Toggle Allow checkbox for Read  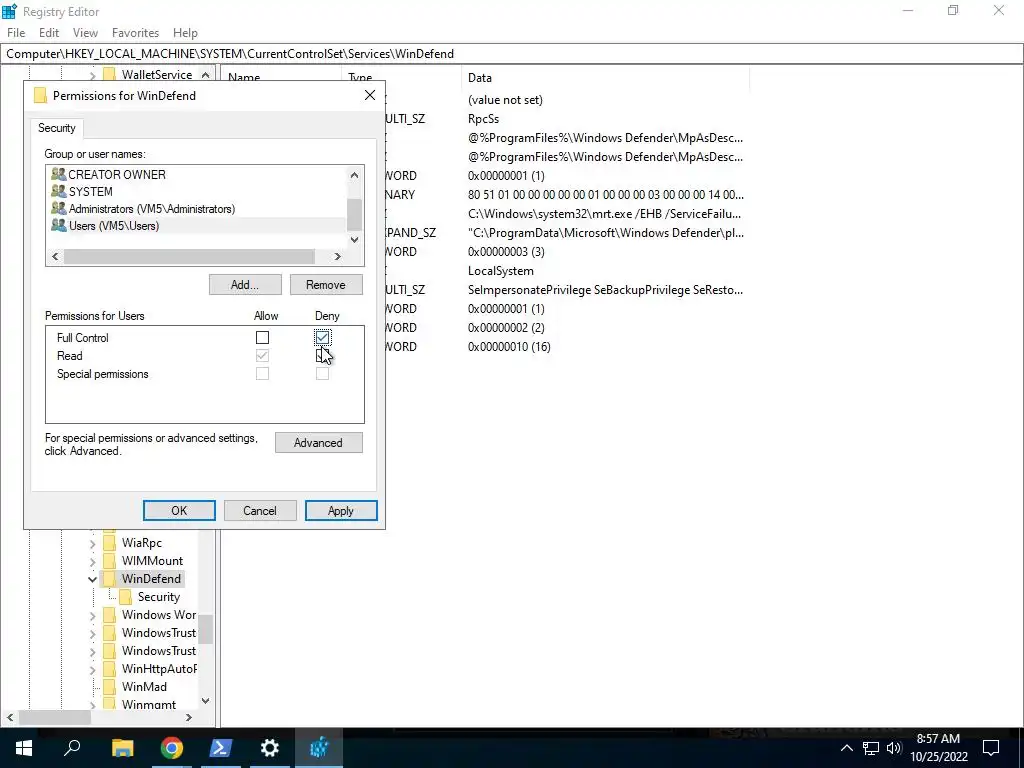tap(263, 356)
